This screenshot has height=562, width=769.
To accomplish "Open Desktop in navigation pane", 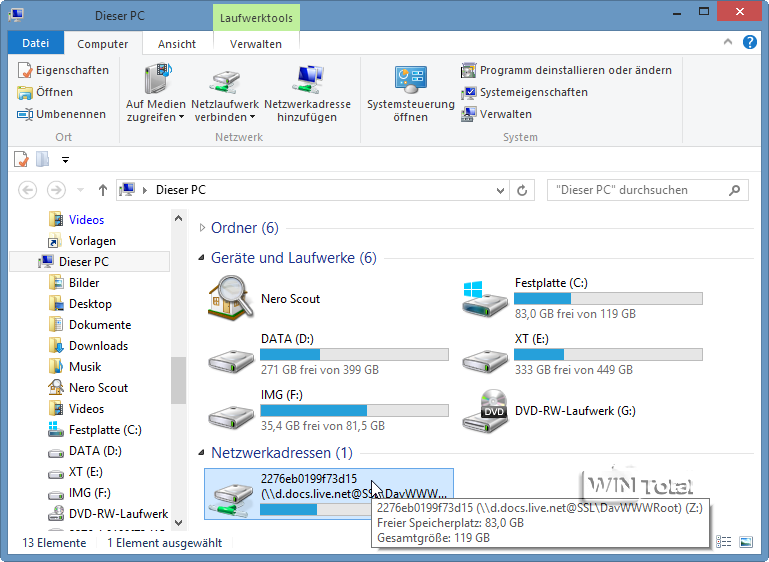I will click(80, 304).
